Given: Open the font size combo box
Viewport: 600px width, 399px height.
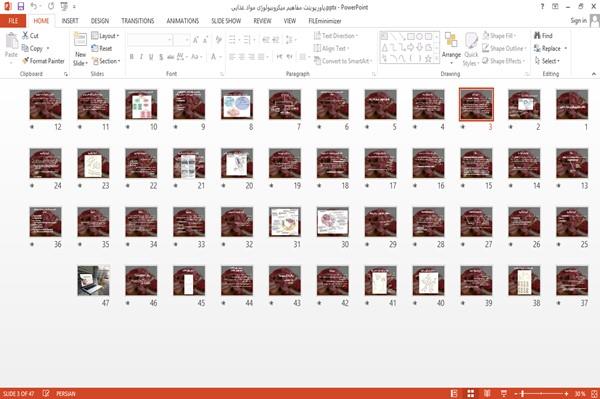Looking at the screenshot, I should (181, 40).
